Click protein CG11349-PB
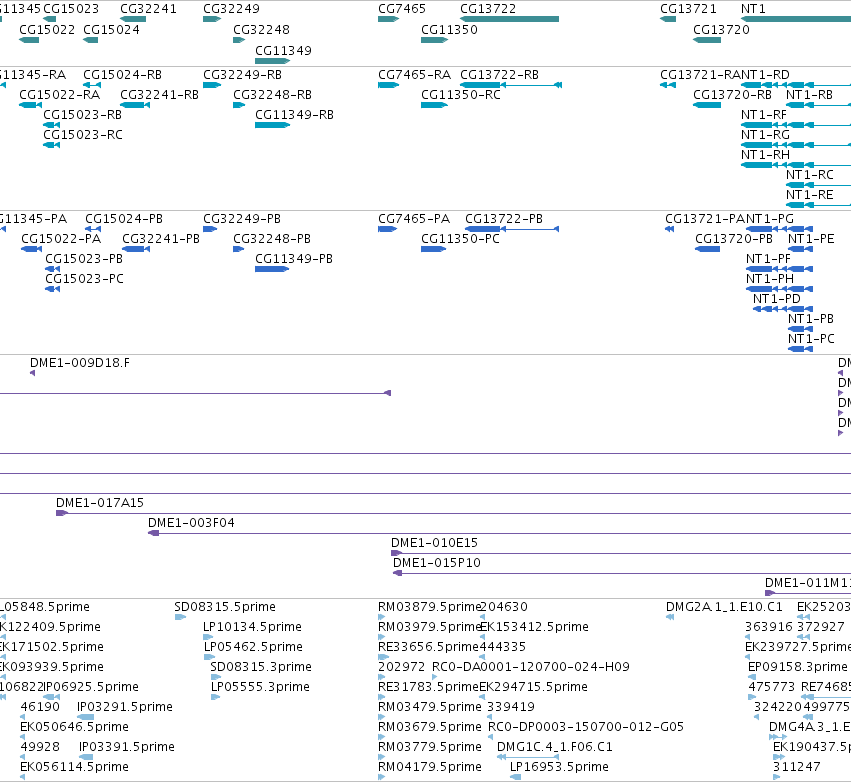The image size is (851, 782). (294, 259)
